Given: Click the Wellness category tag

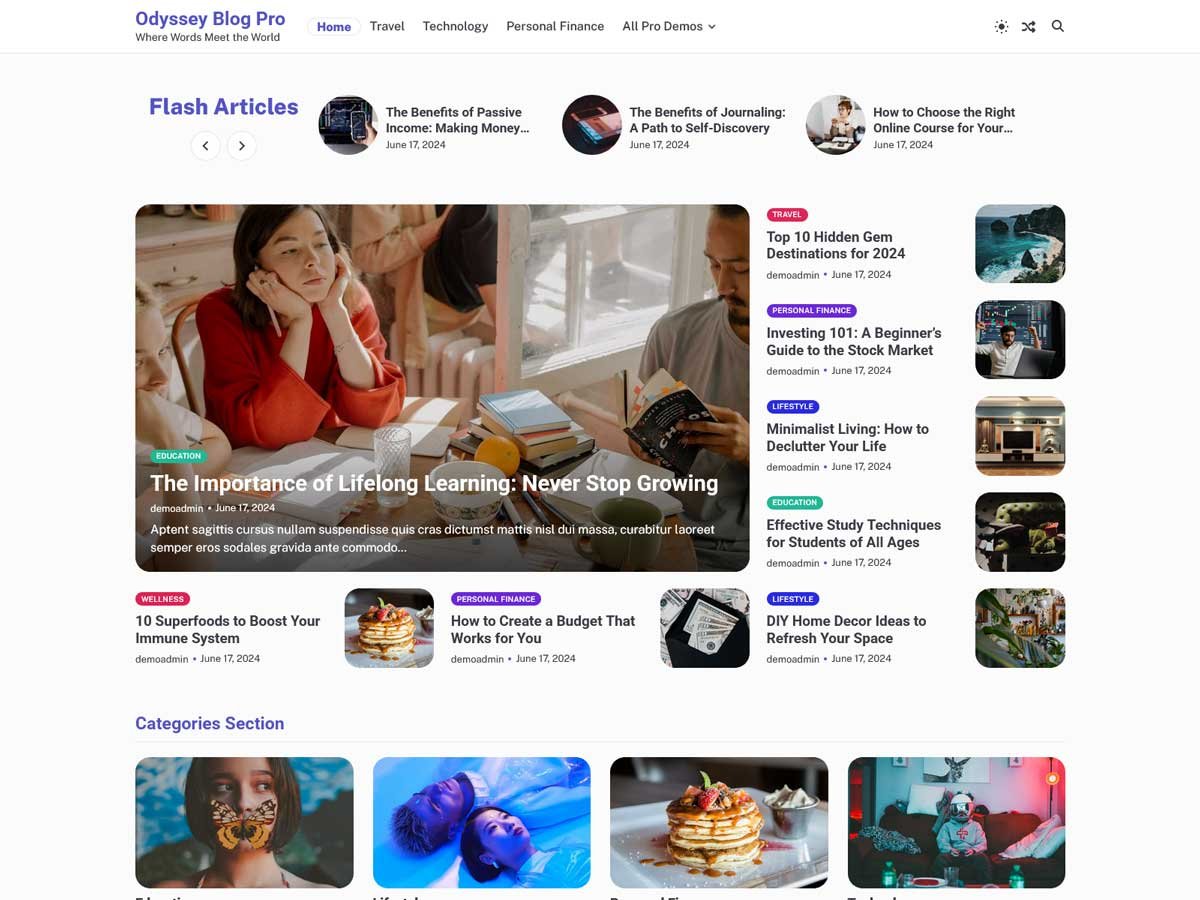Looking at the screenshot, I should pos(162,599).
